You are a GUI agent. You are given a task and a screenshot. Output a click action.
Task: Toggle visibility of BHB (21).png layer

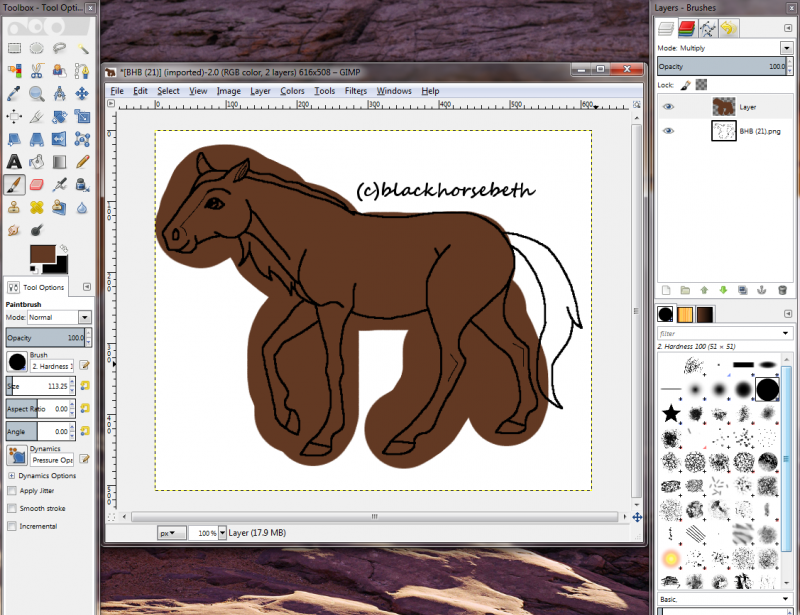[x=668, y=131]
